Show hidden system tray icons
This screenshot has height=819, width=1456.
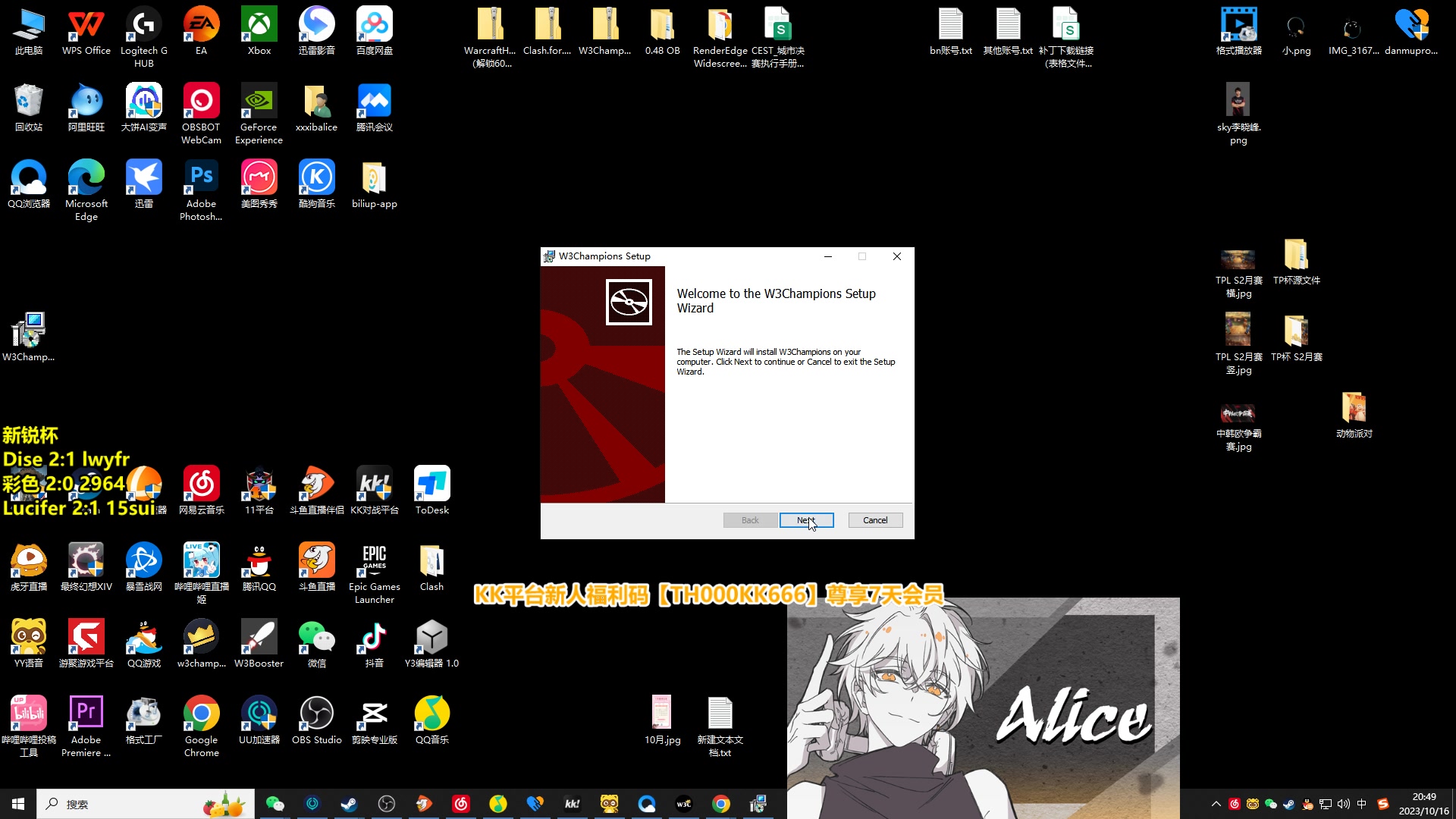(1216, 804)
